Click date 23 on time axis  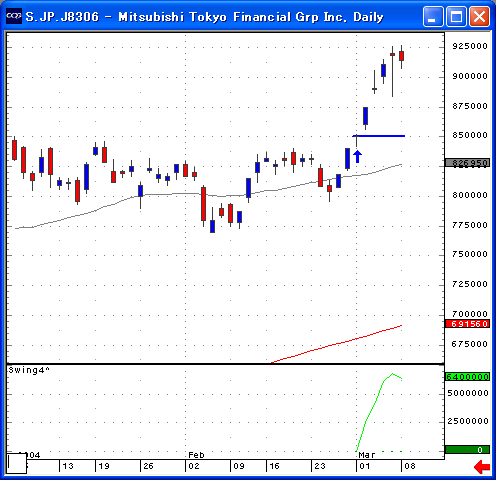(320, 466)
